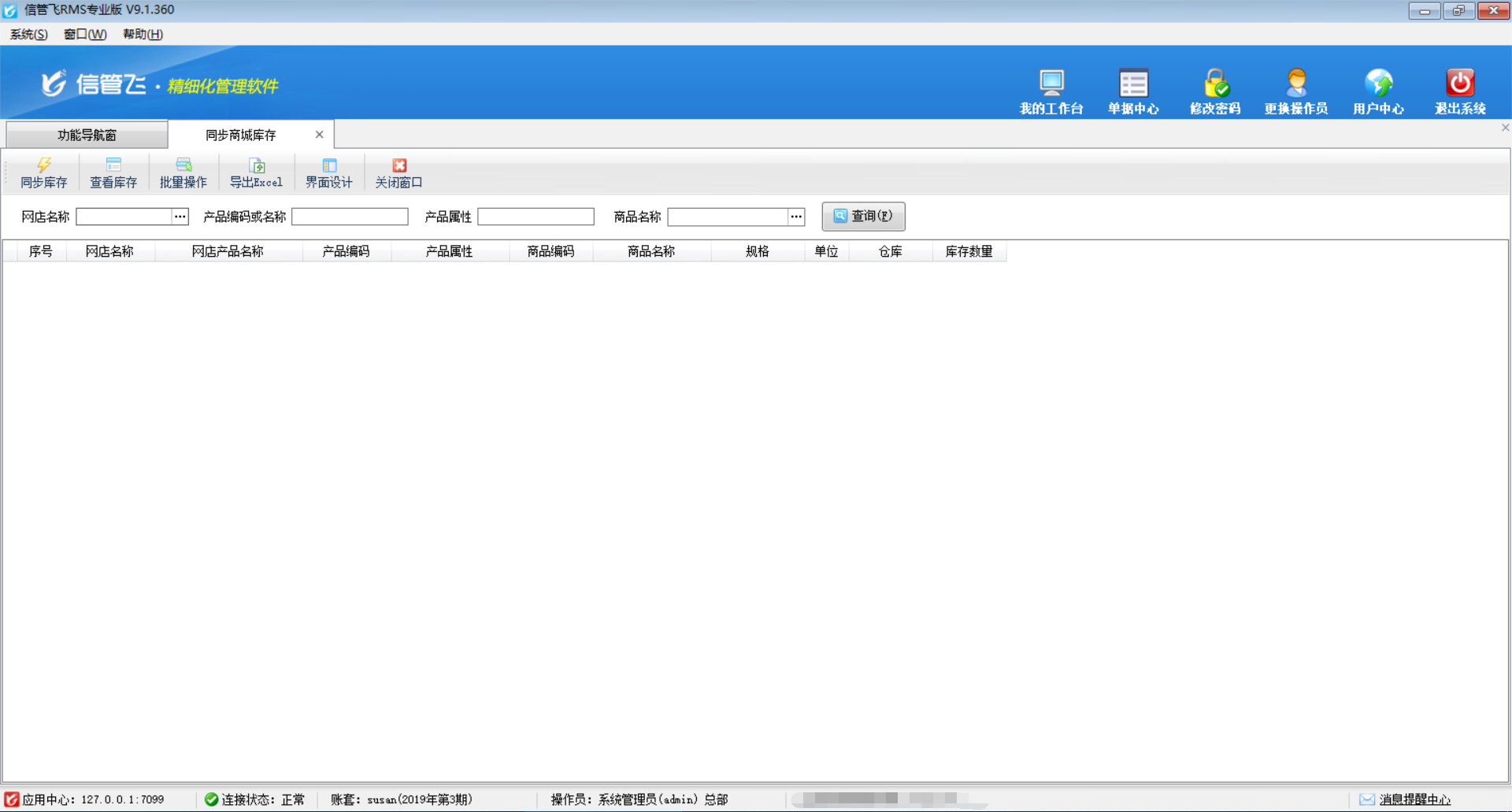Click the 查询(F) search button
The height and width of the screenshot is (812, 1512).
[863, 216]
